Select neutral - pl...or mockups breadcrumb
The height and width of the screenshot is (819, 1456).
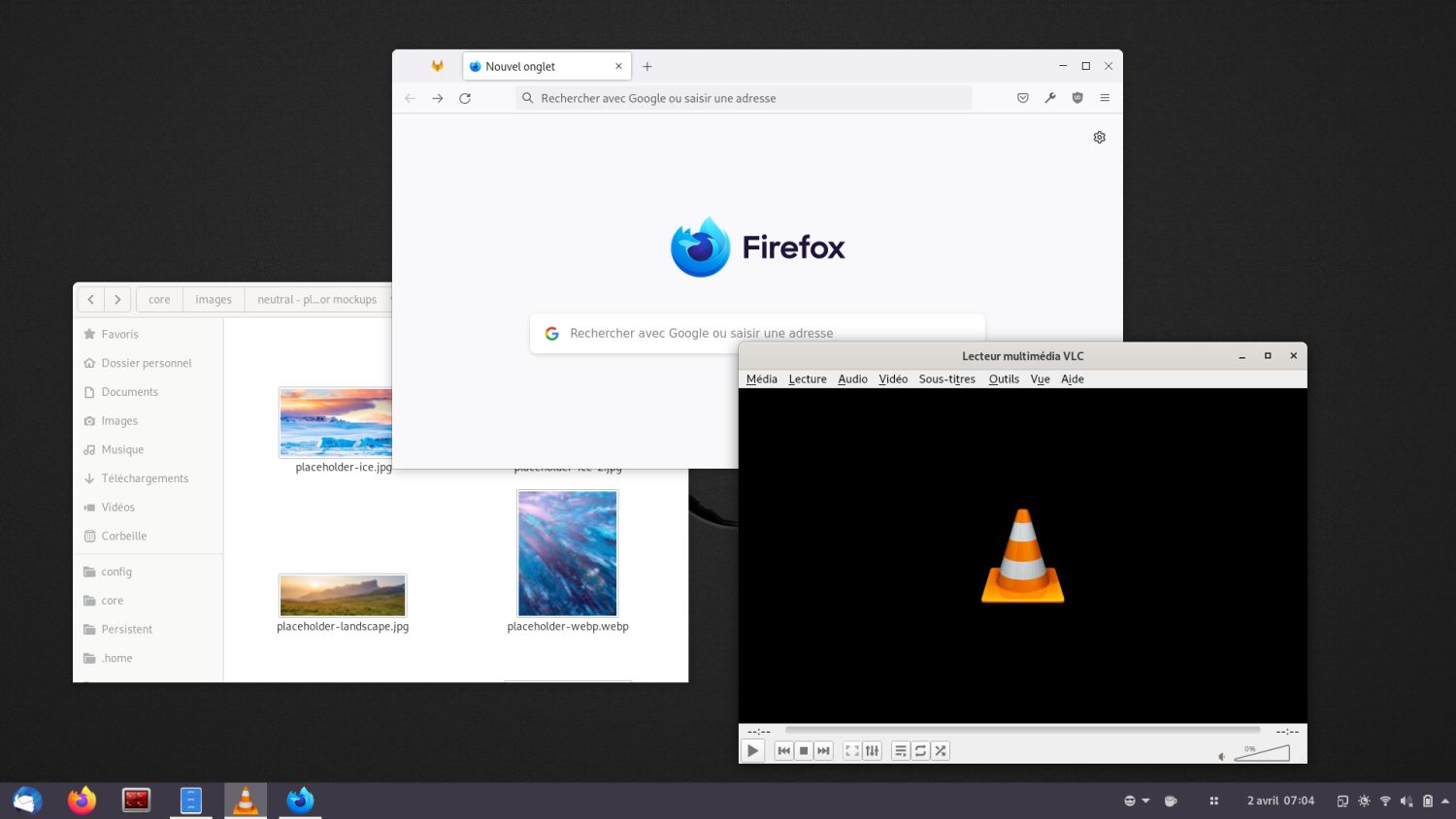(x=317, y=299)
